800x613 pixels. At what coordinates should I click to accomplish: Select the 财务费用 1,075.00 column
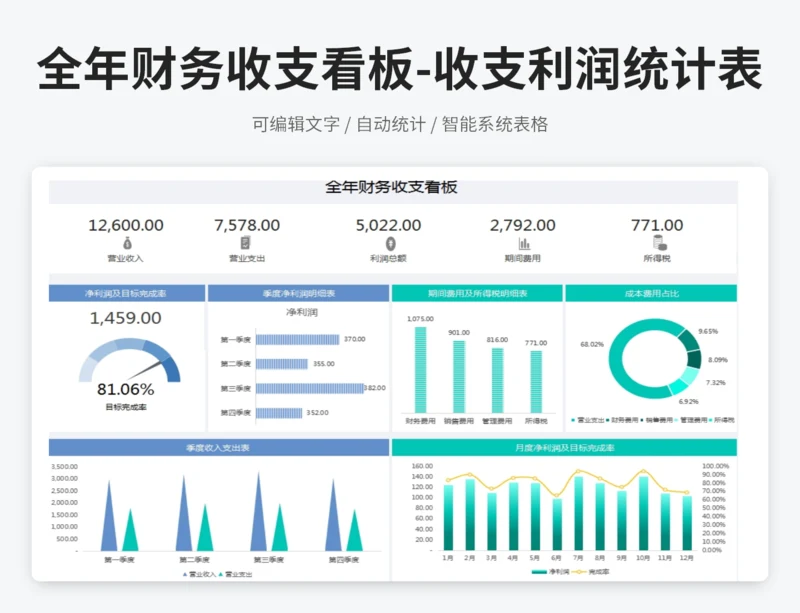pyautogui.click(x=420, y=370)
